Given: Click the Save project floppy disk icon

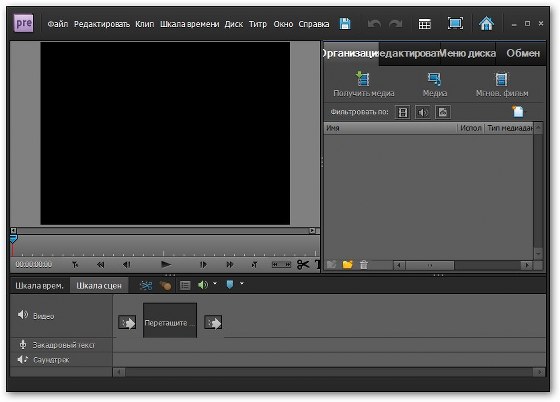Looking at the screenshot, I should point(345,24).
